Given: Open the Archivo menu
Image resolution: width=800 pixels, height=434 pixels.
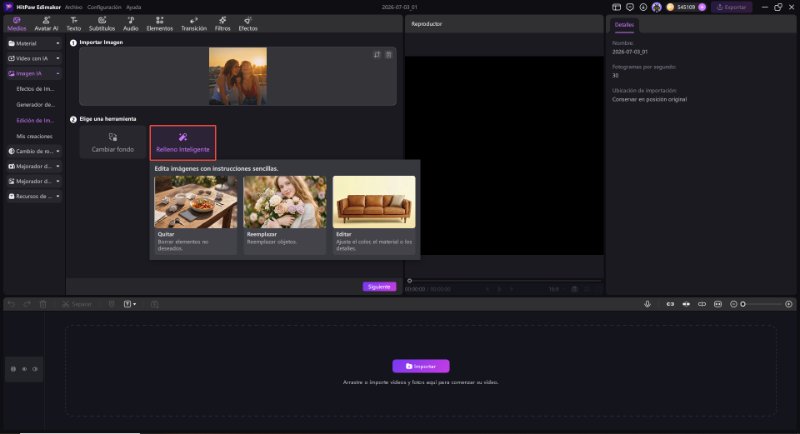Looking at the screenshot, I should tap(73, 7).
